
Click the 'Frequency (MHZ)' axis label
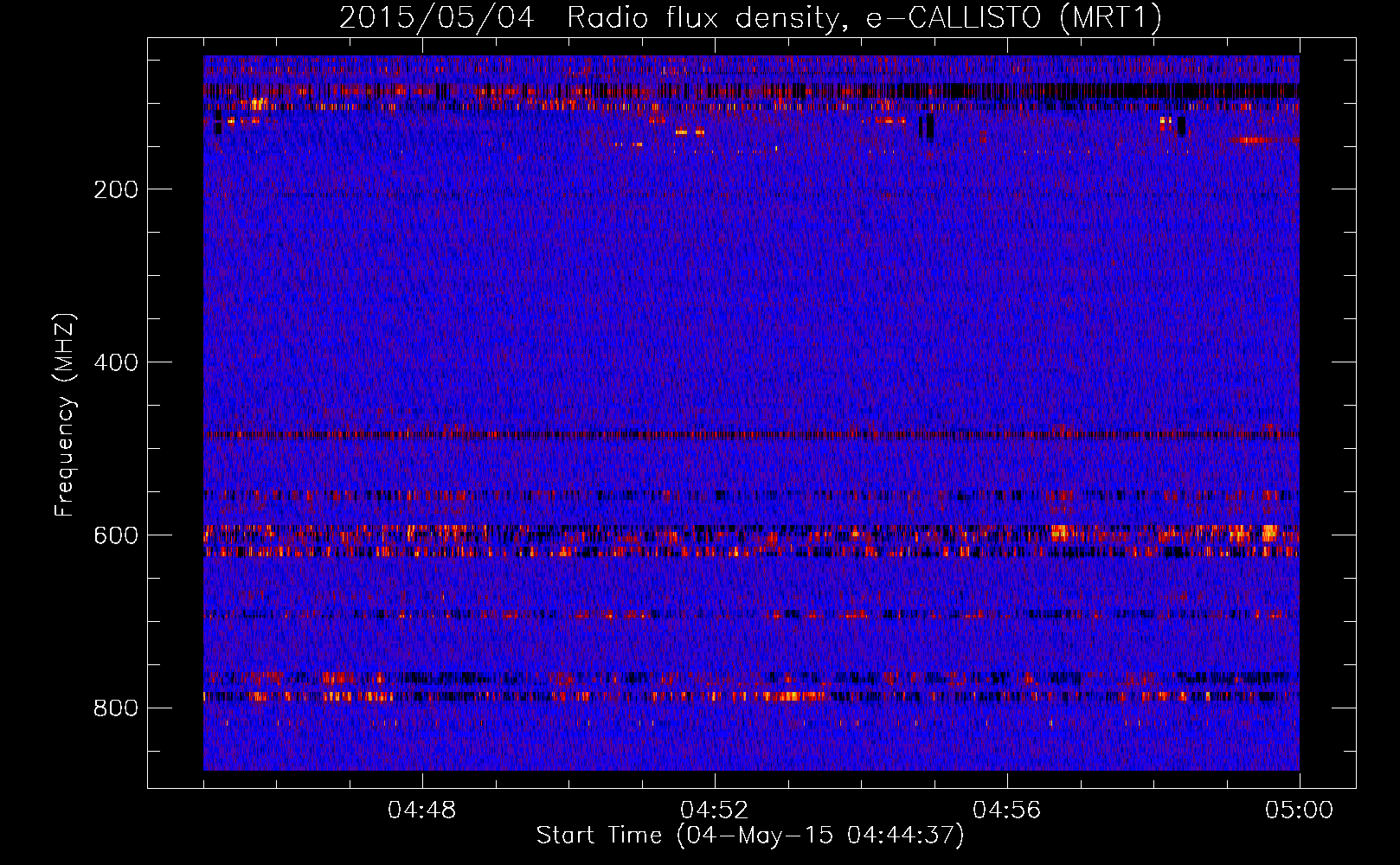pos(65,414)
